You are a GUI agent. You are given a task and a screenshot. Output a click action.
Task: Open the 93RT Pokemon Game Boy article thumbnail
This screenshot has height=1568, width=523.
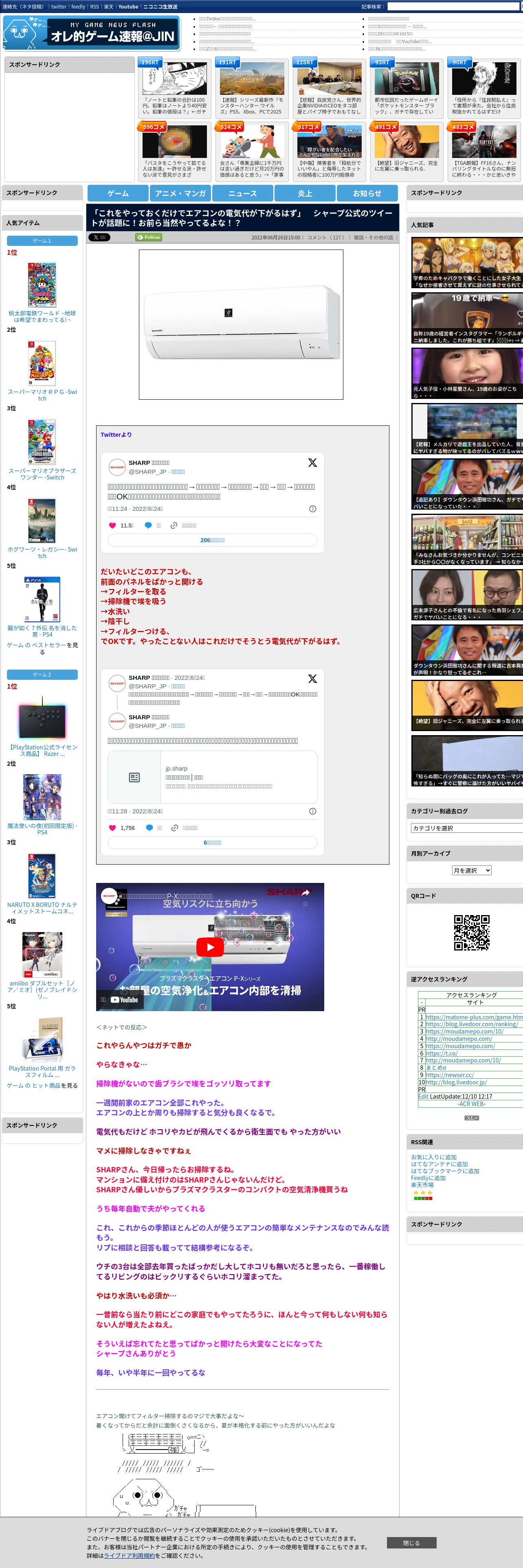407,79
